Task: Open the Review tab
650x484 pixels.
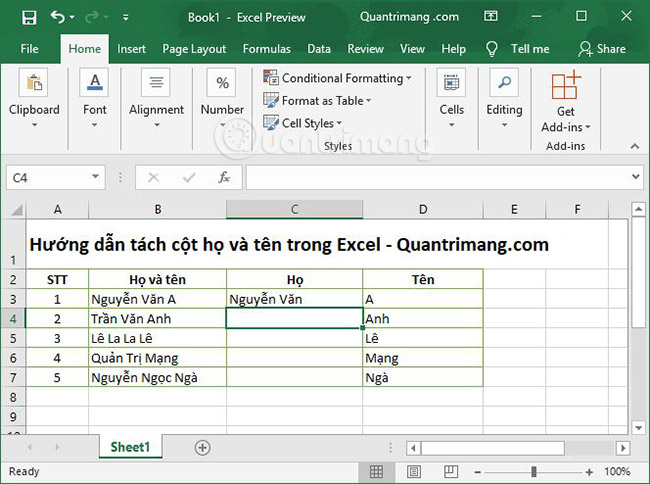Action: [x=365, y=49]
